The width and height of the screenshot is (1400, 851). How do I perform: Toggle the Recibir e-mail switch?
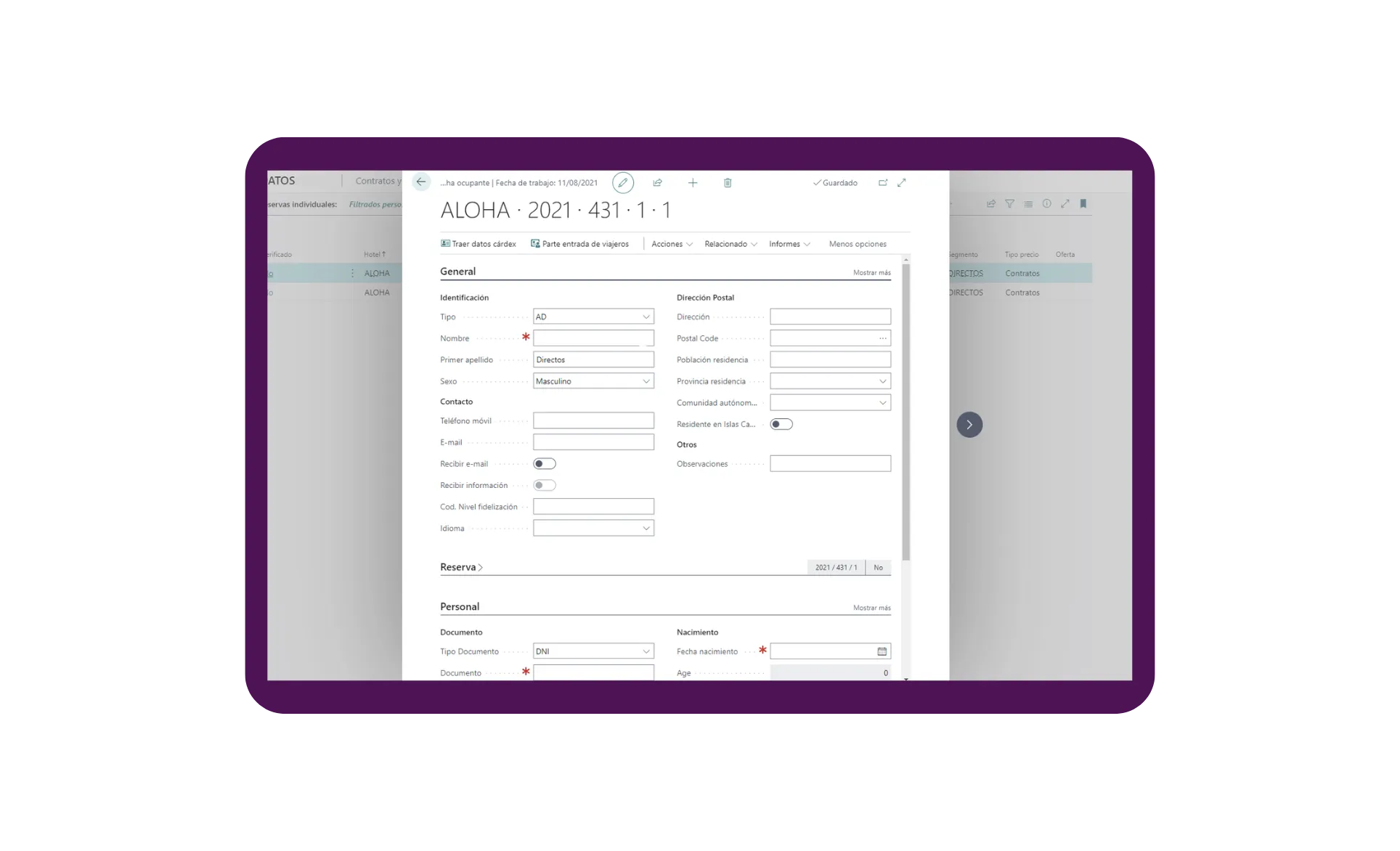click(x=545, y=464)
